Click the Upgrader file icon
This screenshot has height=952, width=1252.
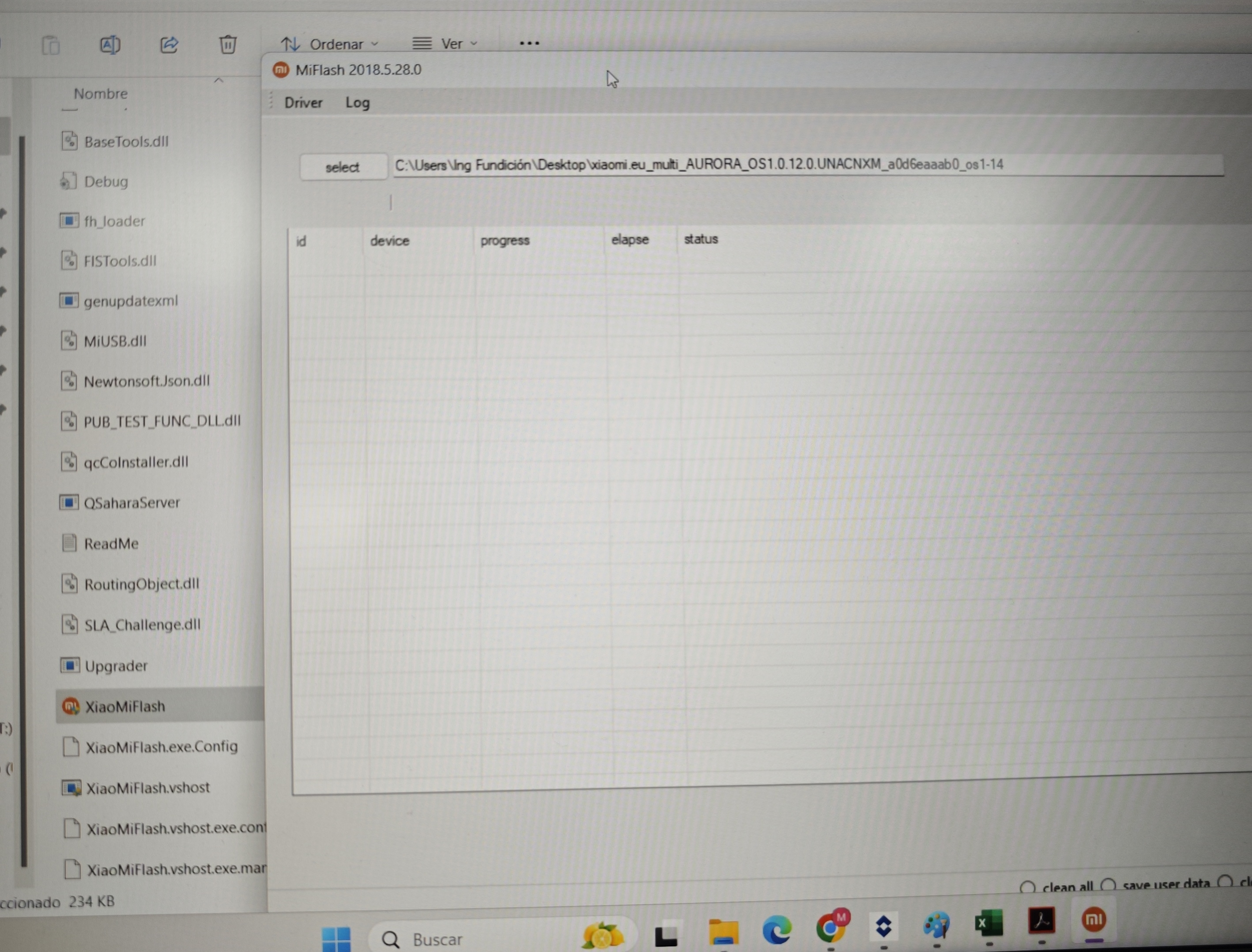click(70, 665)
